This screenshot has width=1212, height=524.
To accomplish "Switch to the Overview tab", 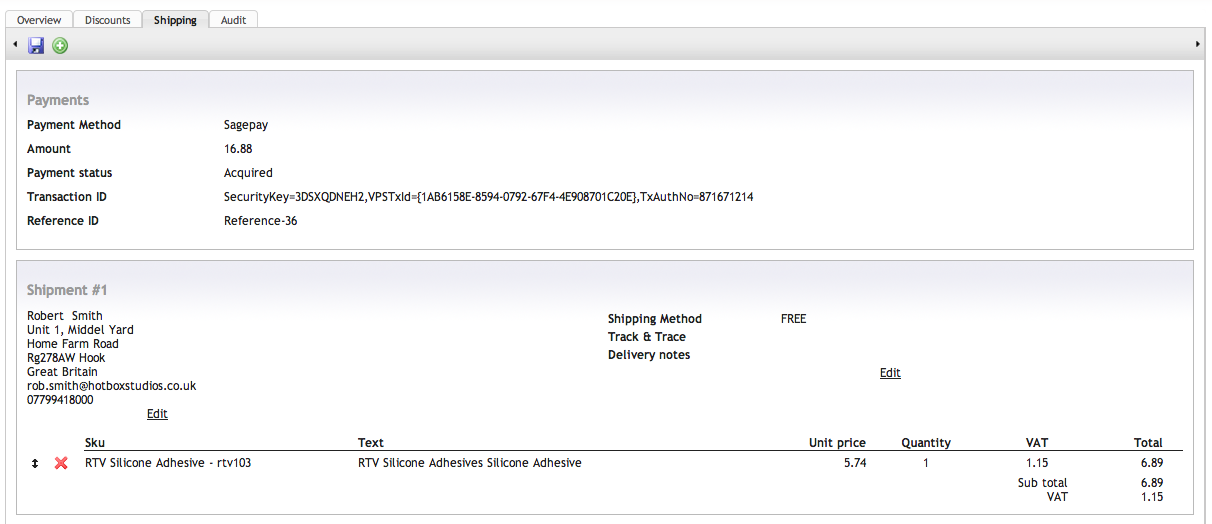I will tap(39, 20).
